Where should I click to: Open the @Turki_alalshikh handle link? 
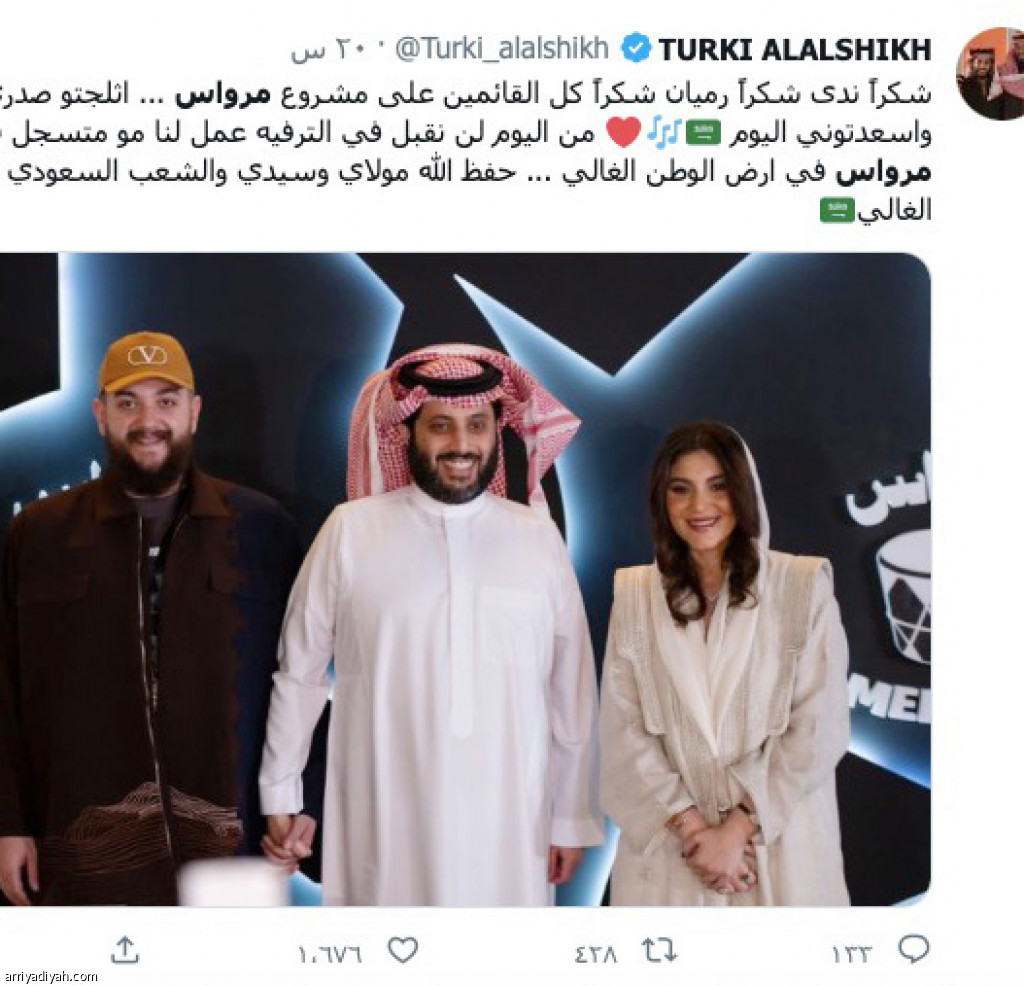pyautogui.click(x=502, y=49)
